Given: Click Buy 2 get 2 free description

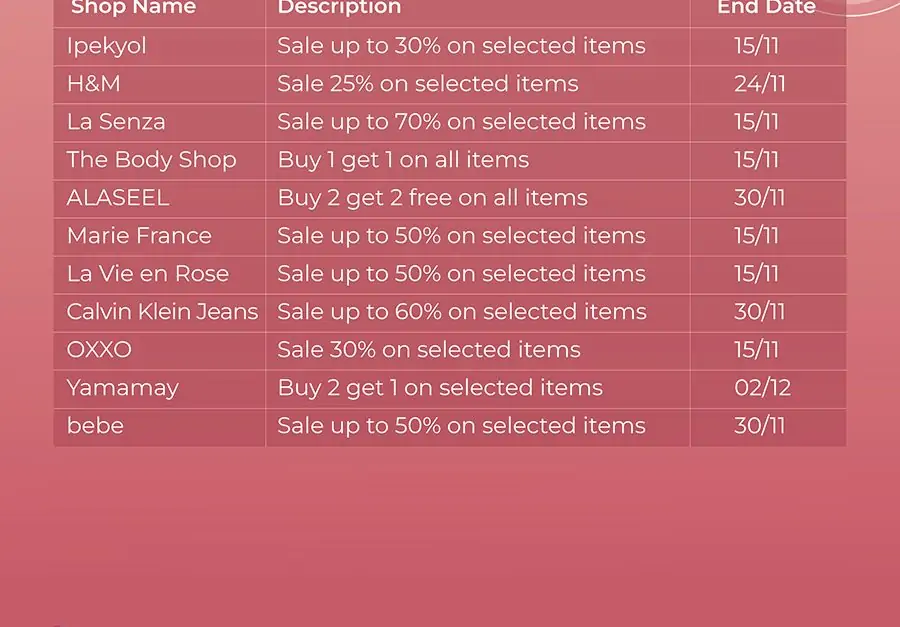Looking at the screenshot, I should tap(432, 198).
